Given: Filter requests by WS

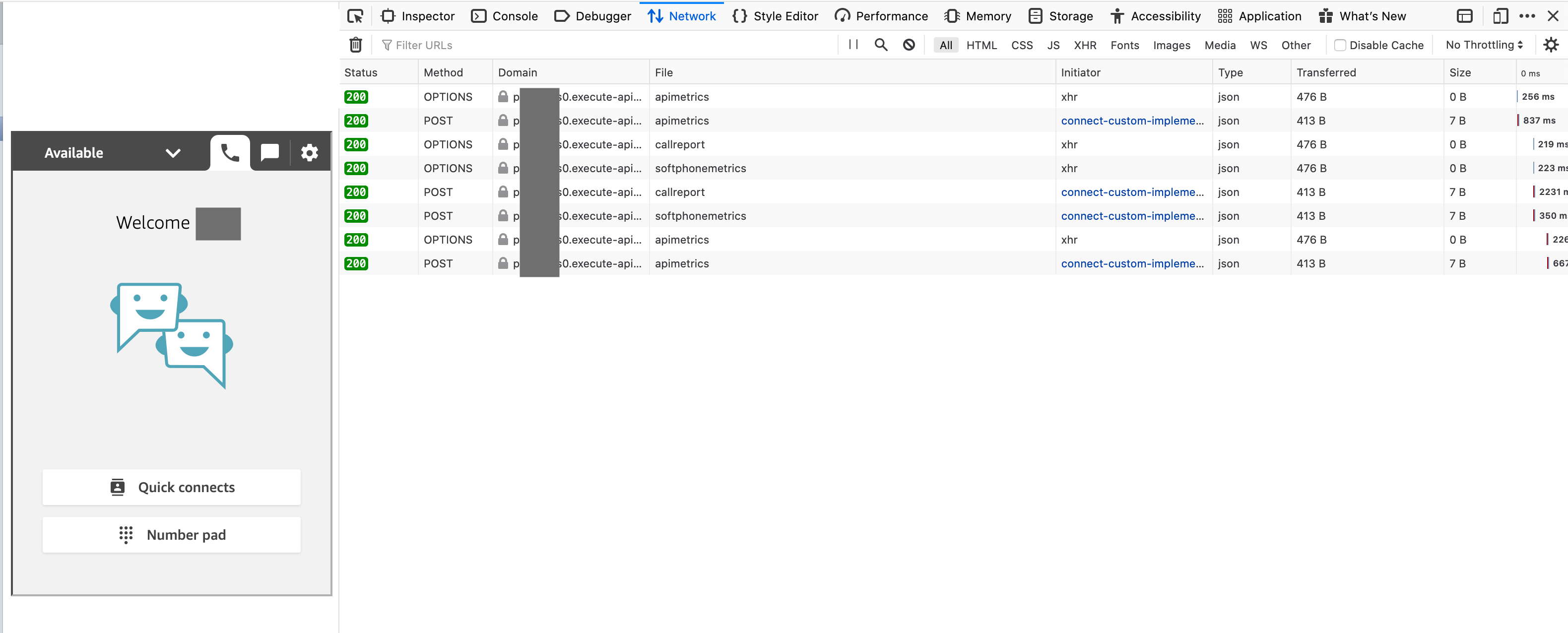Looking at the screenshot, I should pos(1258,45).
